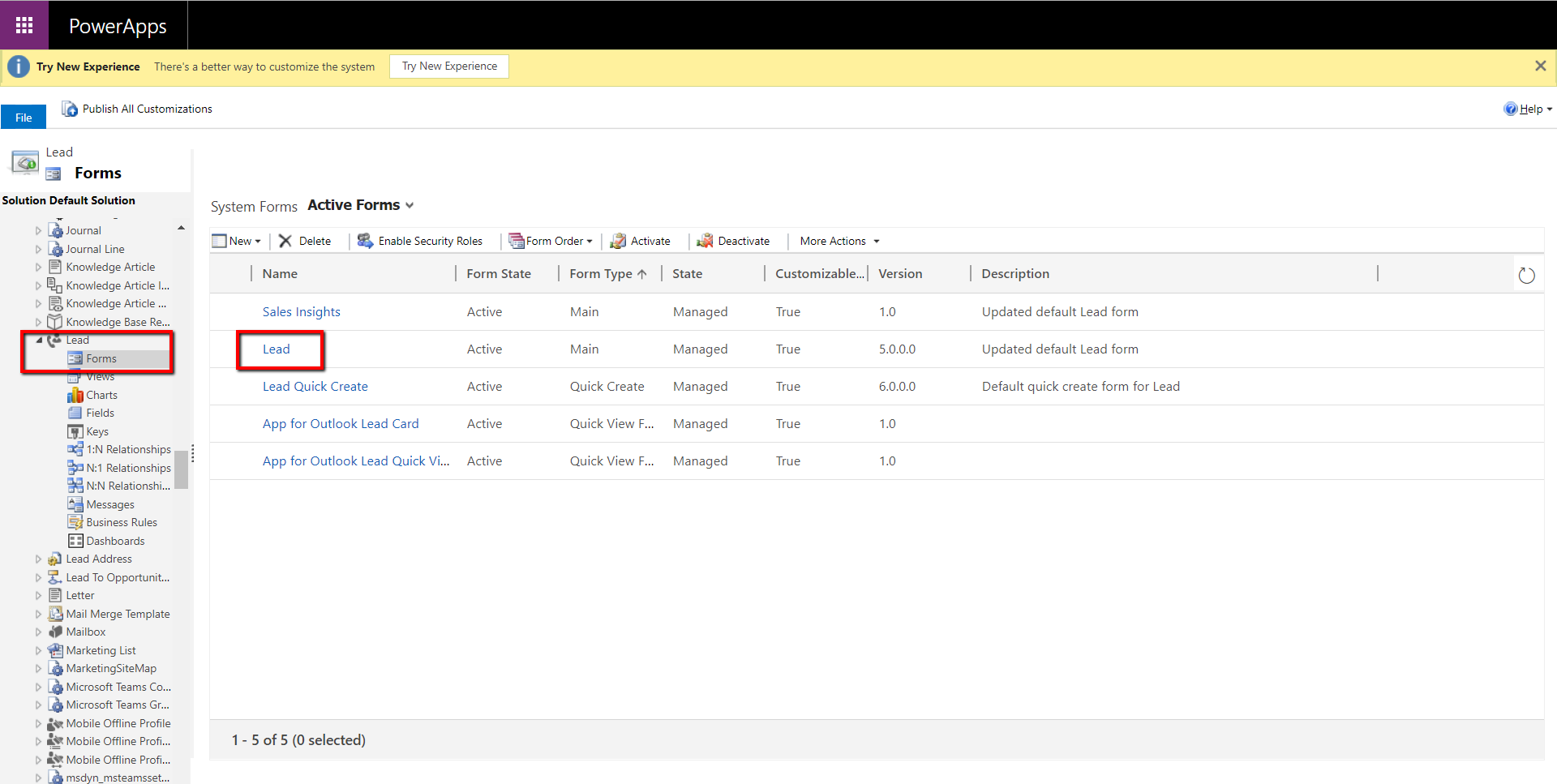Screen dimensions: 1557x784
Task: Expand the Mailbox node
Action: (38, 632)
